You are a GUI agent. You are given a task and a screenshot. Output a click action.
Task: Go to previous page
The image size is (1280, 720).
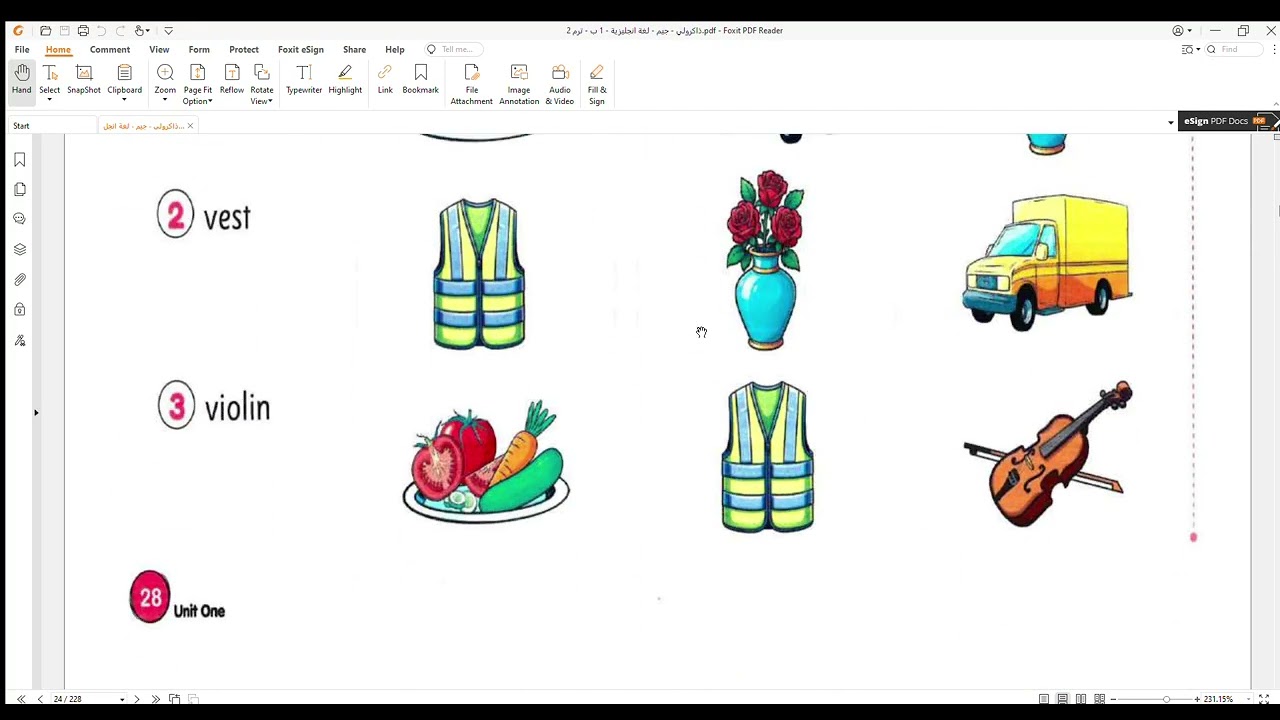tap(40, 699)
